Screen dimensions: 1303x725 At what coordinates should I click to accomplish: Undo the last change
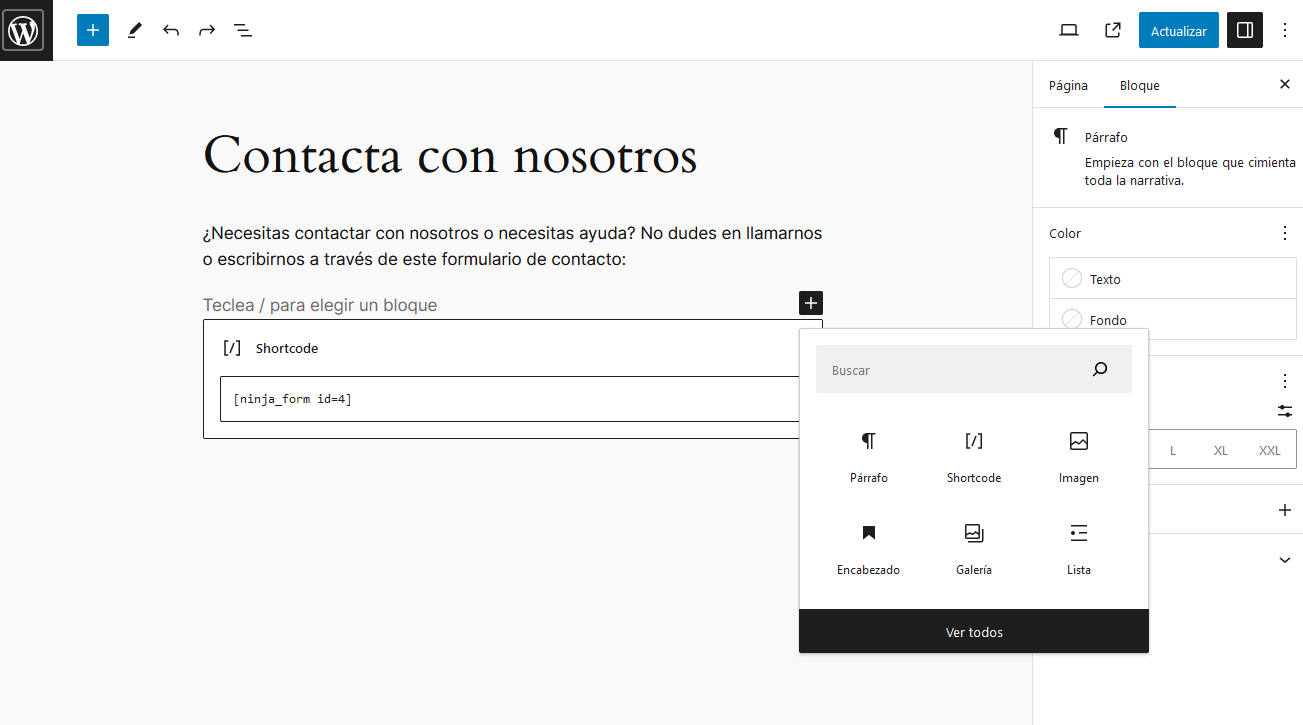click(x=171, y=30)
